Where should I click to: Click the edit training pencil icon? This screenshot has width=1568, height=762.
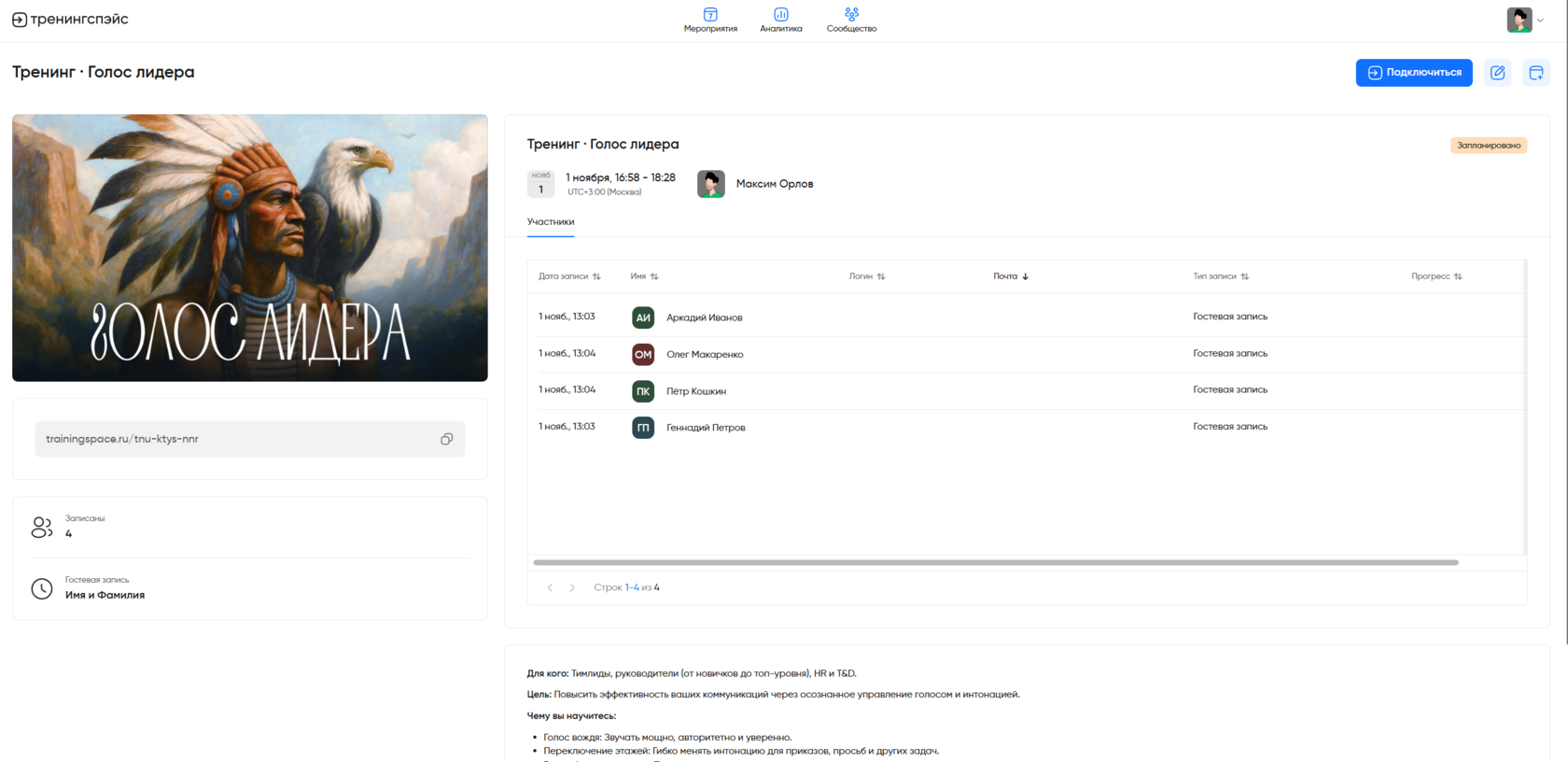pos(1497,73)
